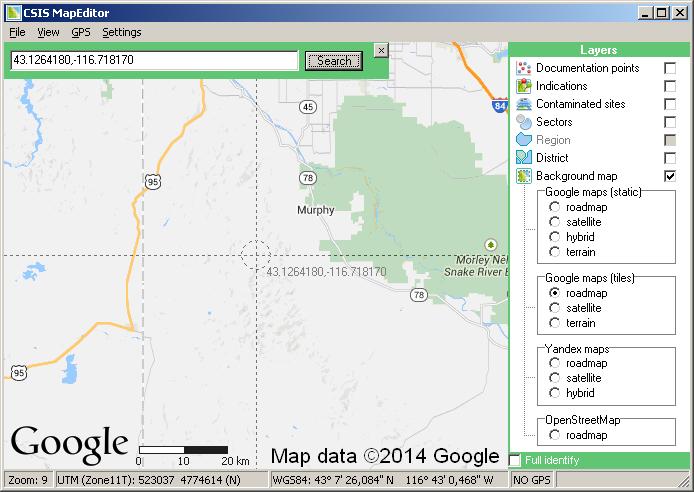
Task: Click the Google logo on the map
Action: click(69, 445)
